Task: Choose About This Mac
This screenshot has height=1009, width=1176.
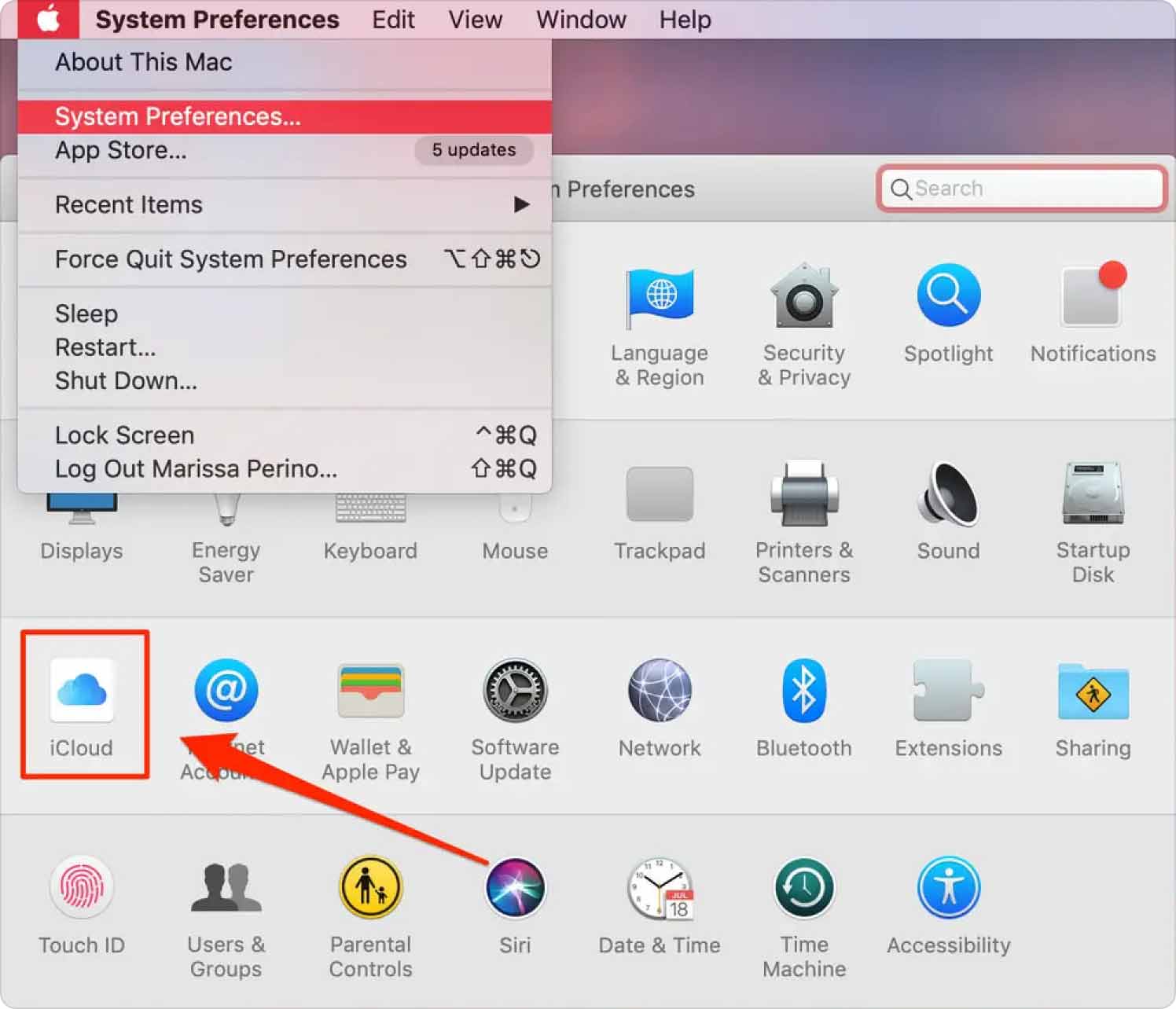Action: pyautogui.click(x=285, y=62)
